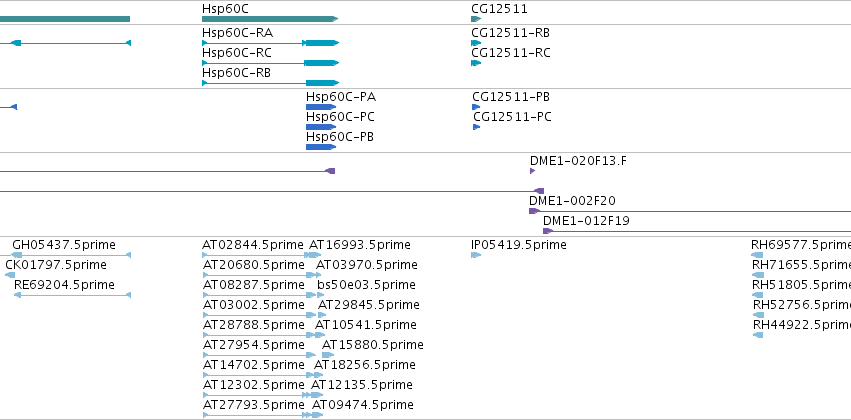
Task: Select EST AT27954.5prime label
Action: click(x=253, y=346)
